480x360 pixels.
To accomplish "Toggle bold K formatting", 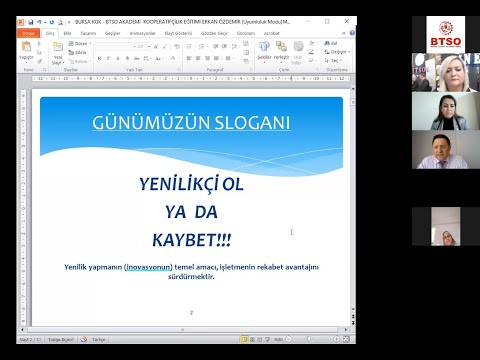I will coord(99,58).
